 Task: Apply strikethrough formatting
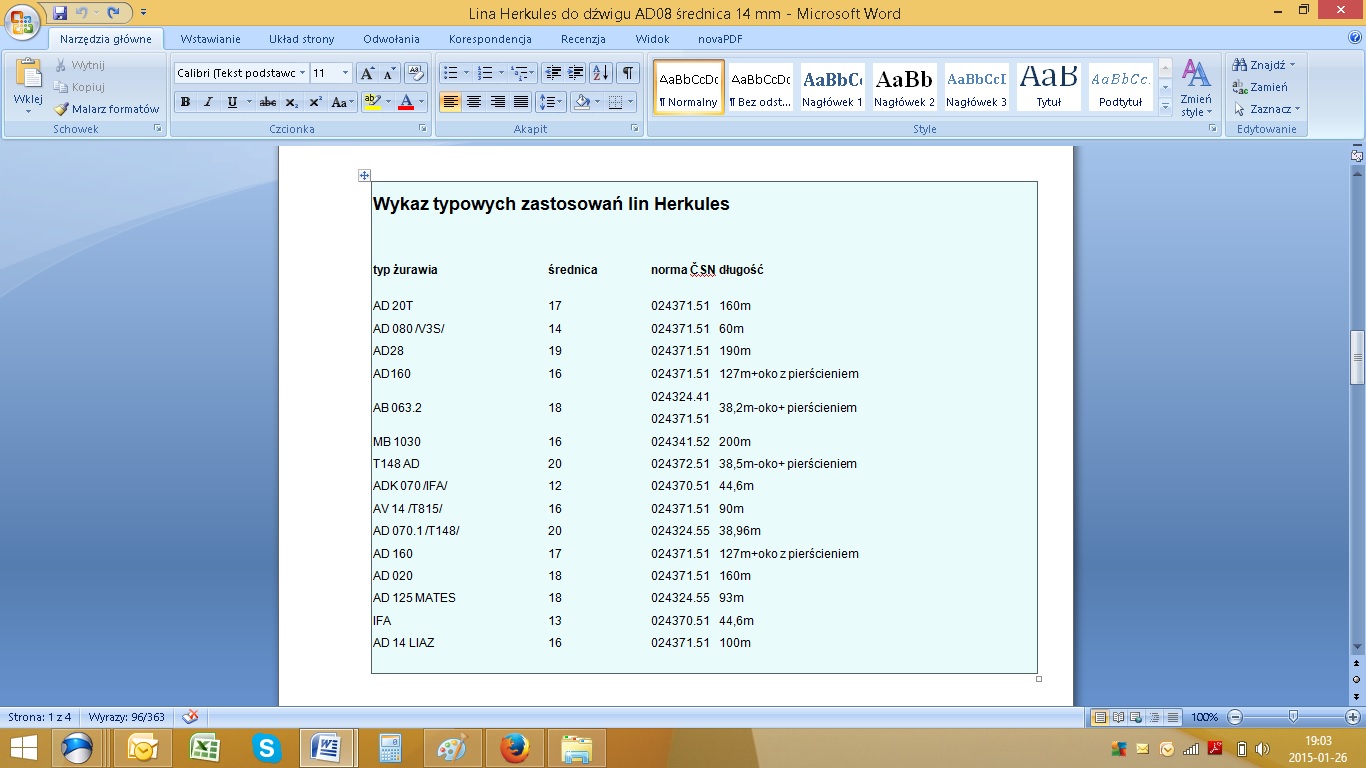pyautogui.click(x=267, y=102)
